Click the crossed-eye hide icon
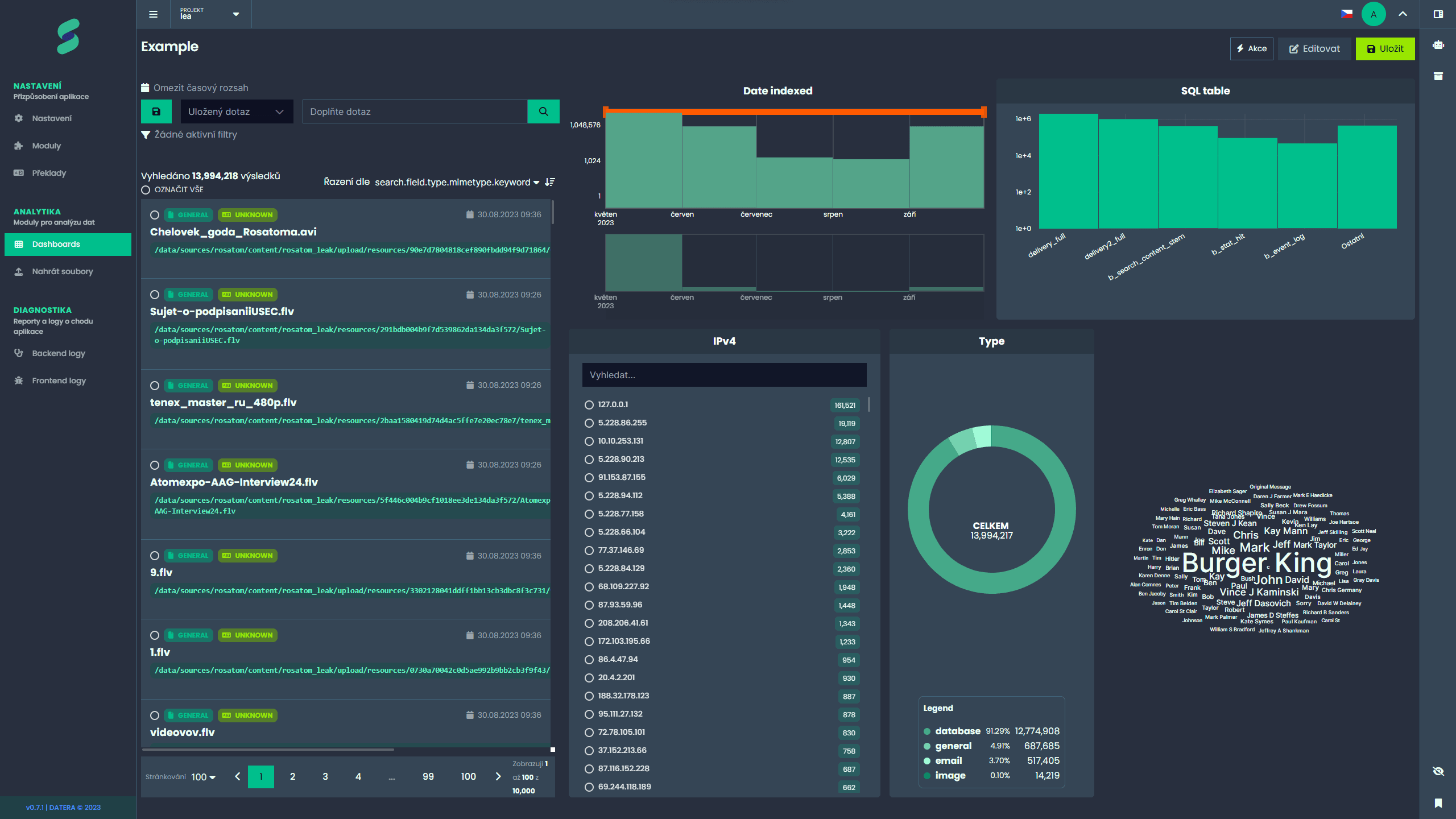This screenshot has width=1456, height=819. tap(1438, 771)
